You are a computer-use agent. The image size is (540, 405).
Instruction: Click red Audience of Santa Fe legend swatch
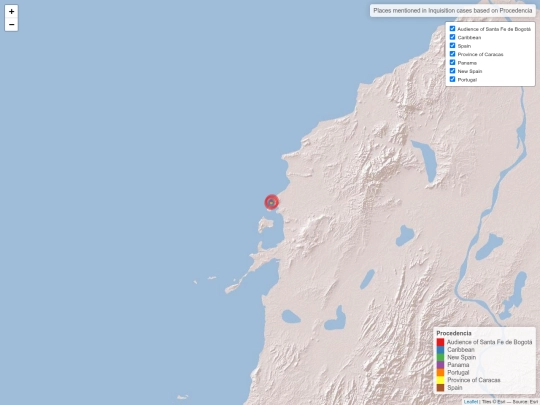pyautogui.click(x=440, y=342)
